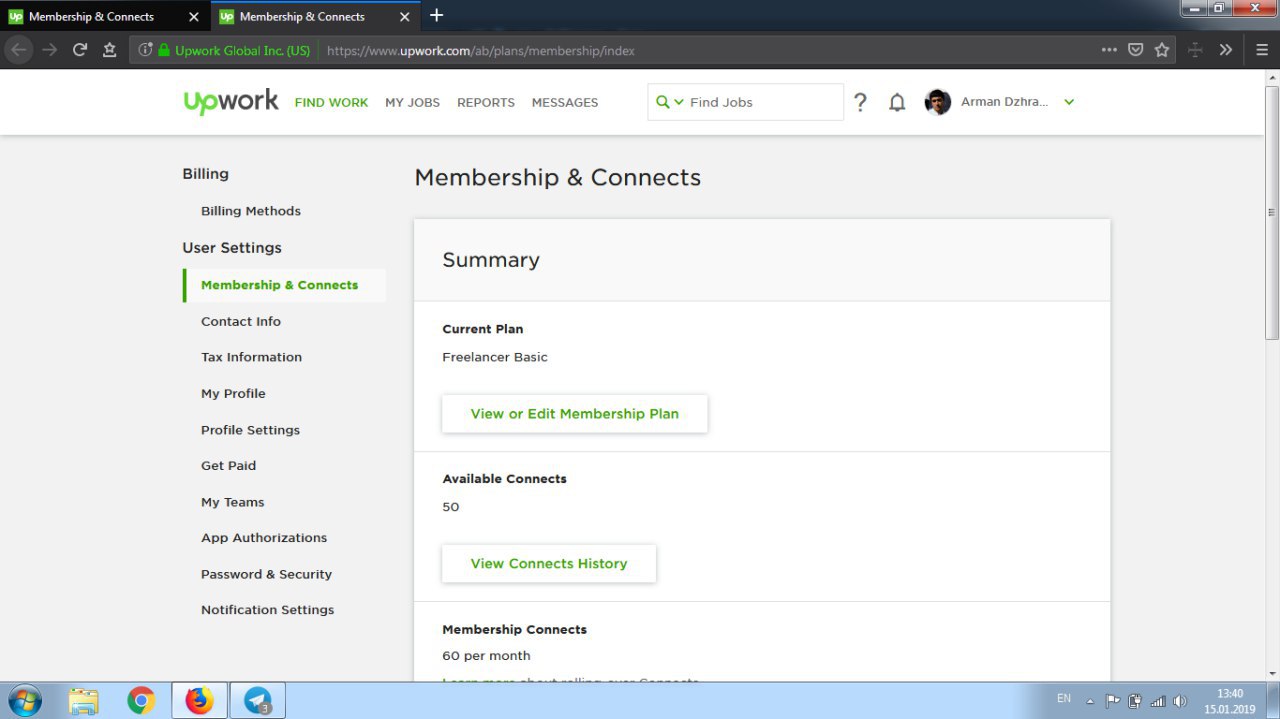Screen dimensions: 1280x719
Task: Click View or Edit Membership Plan button
Action: [575, 414]
